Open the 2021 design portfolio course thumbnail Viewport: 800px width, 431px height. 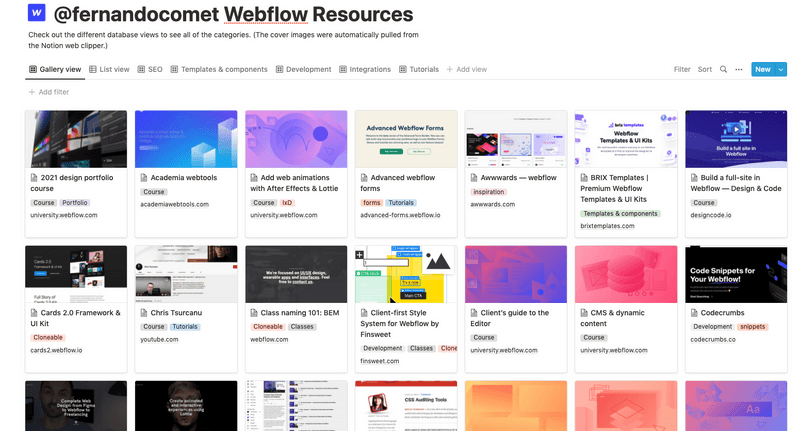click(x=76, y=139)
